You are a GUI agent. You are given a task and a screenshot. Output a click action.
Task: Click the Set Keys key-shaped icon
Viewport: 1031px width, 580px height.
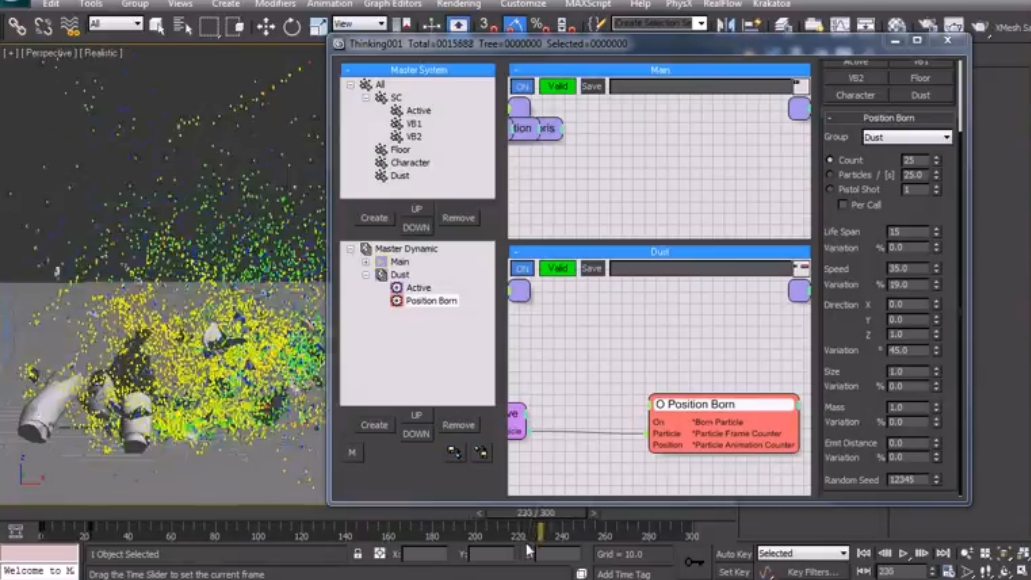pos(694,562)
